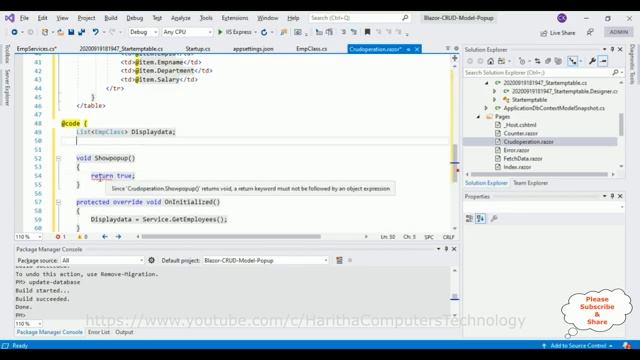Click Add to Source Control
The height and width of the screenshot is (360, 640).
578,346
